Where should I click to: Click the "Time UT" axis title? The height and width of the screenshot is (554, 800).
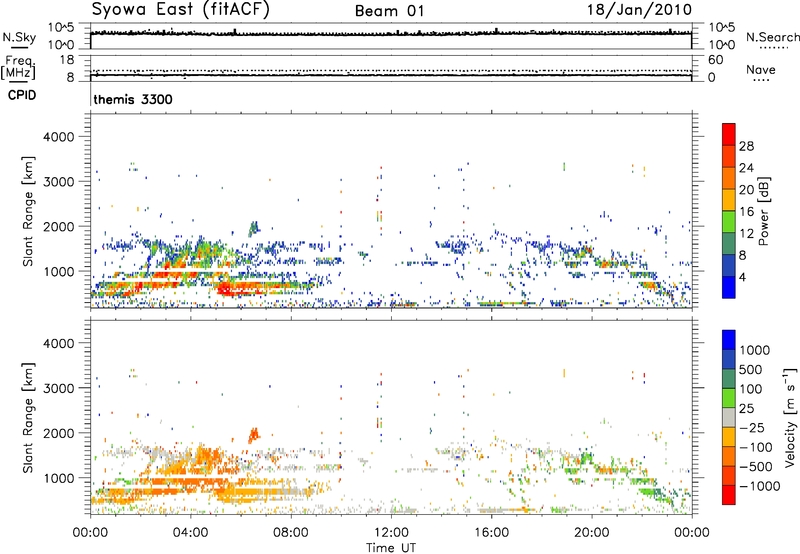391,548
